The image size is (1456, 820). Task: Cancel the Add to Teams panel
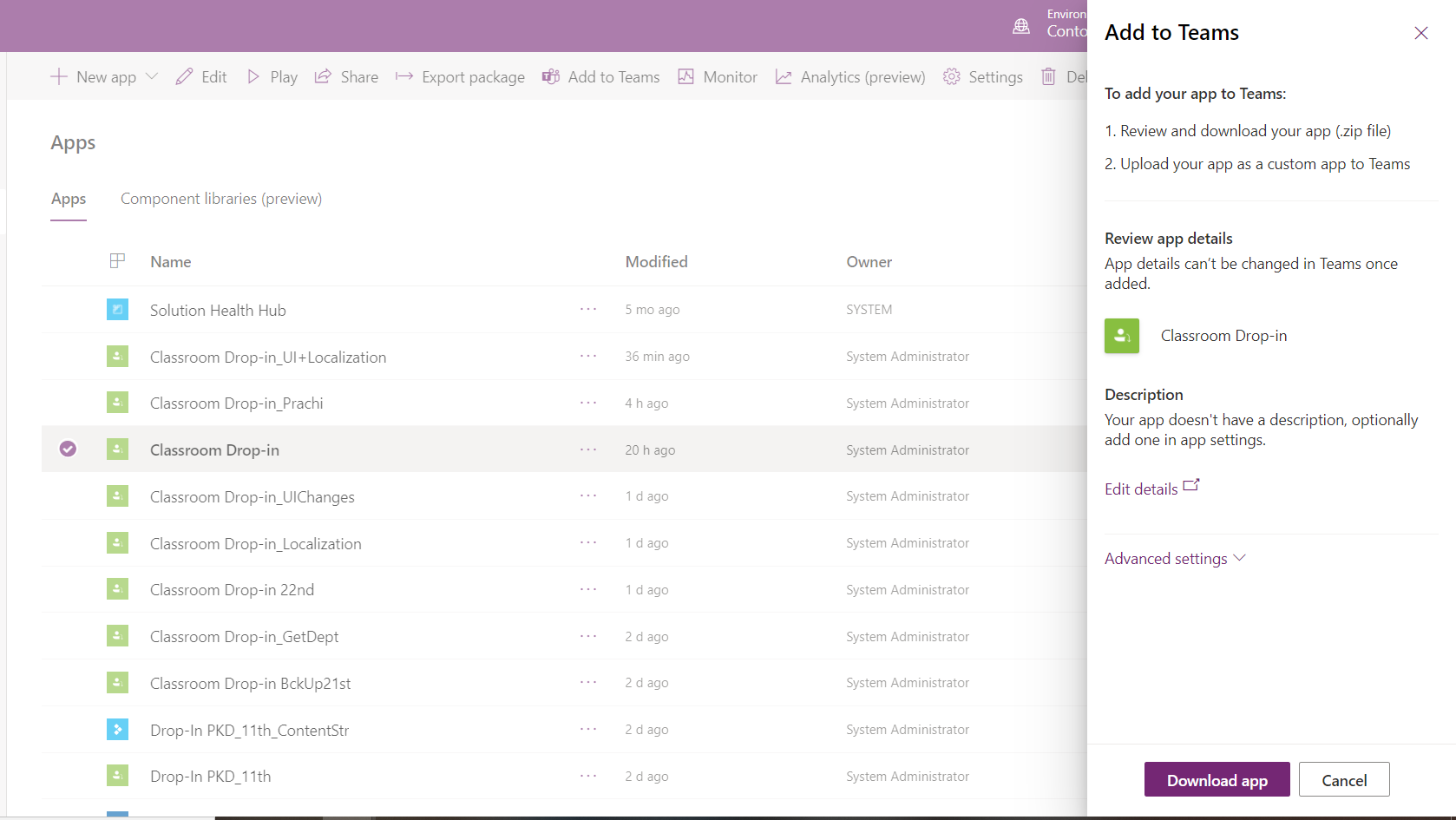(1344, 780)
